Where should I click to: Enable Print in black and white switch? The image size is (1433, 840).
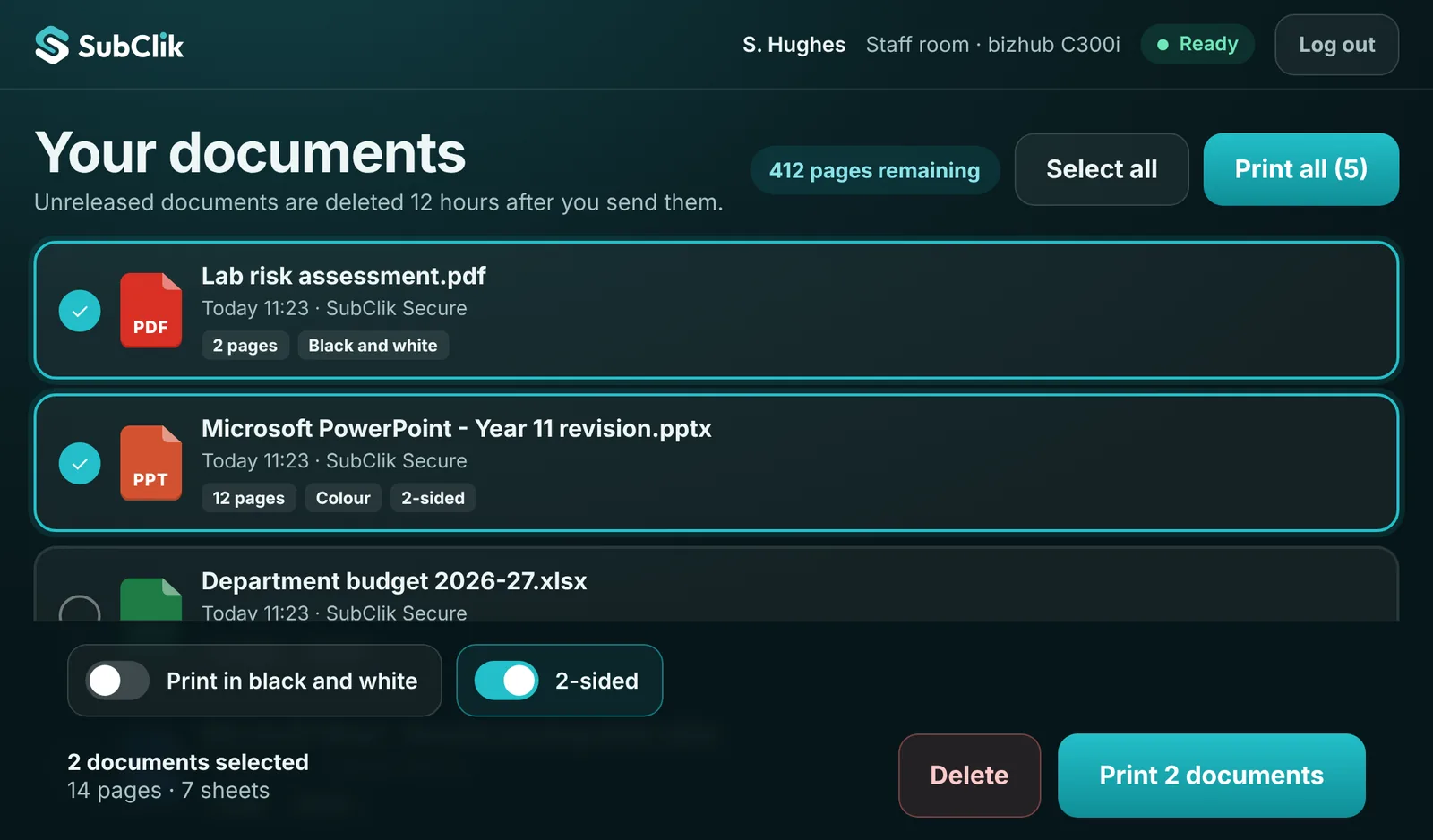coord(117,681)
